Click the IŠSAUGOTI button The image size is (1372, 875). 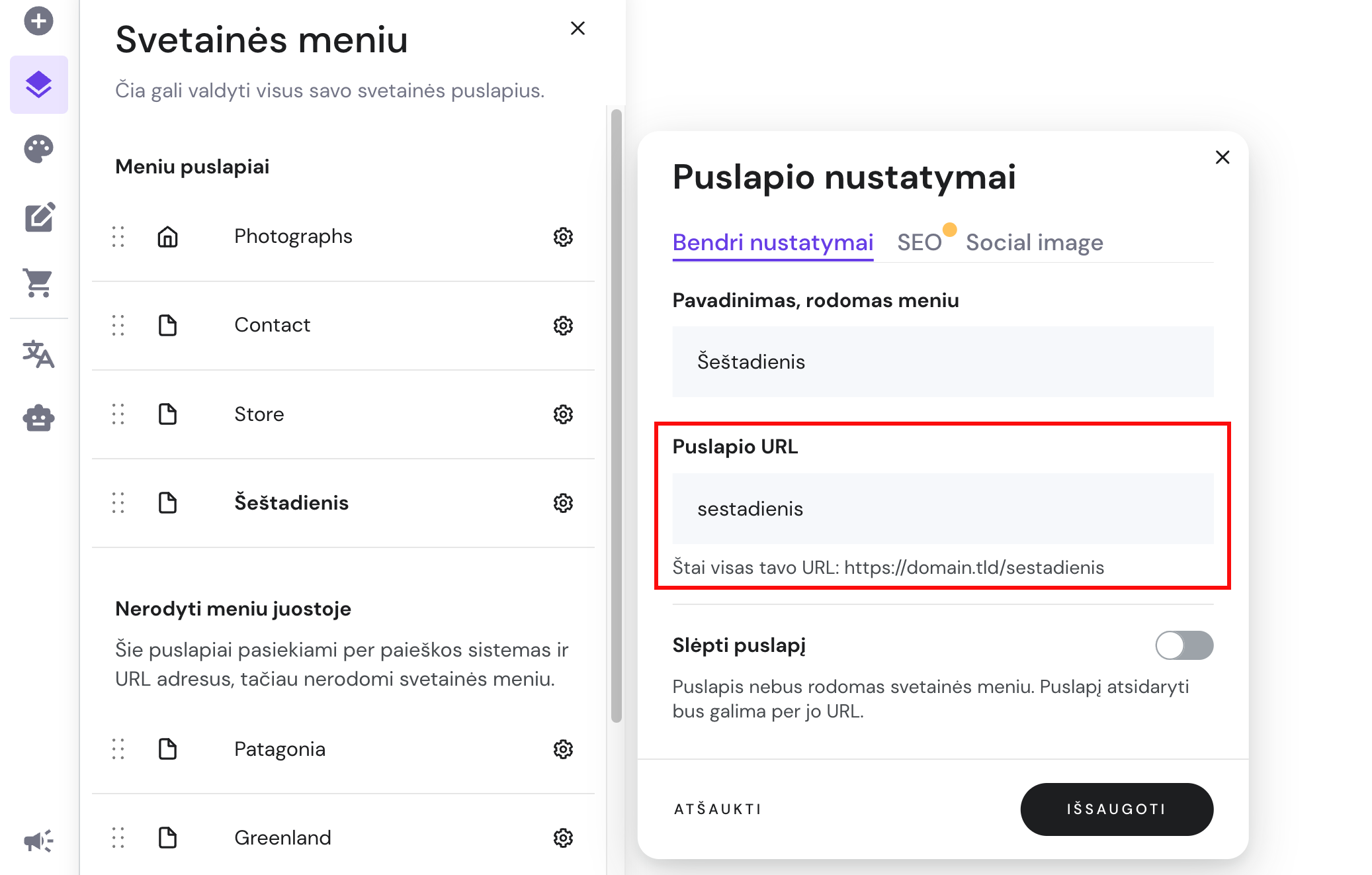click(1117, 809)
